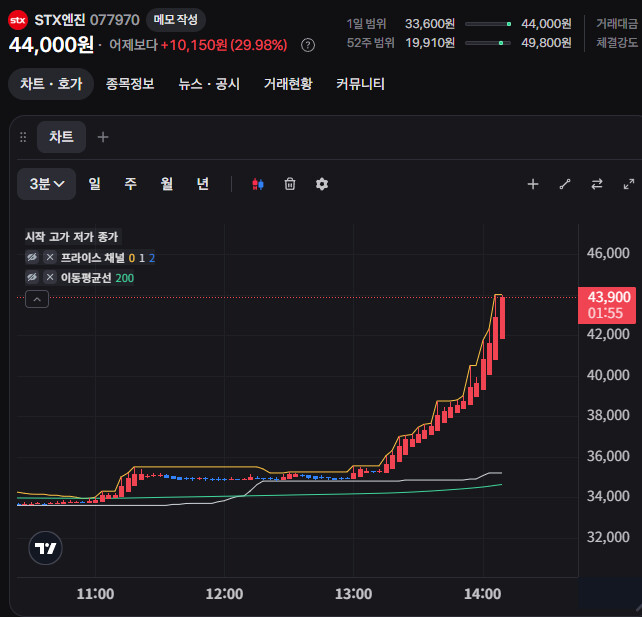Click the 49,800원 52-week high value
Screen dimensions: 642x617
point(546,43)
